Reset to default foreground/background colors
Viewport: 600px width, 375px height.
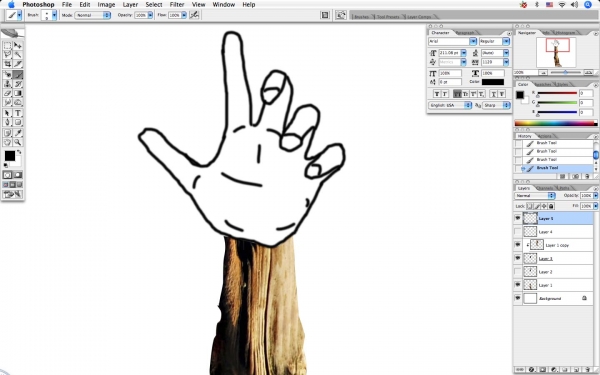point(6,165)
